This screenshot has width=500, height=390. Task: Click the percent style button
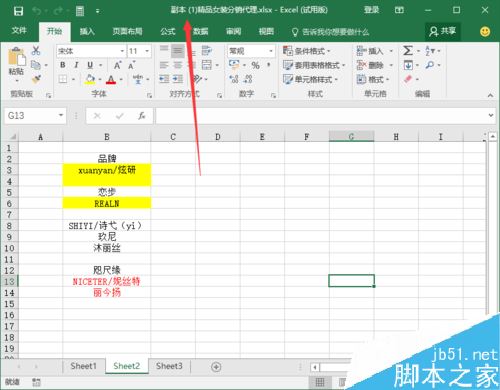click(255, 65)
